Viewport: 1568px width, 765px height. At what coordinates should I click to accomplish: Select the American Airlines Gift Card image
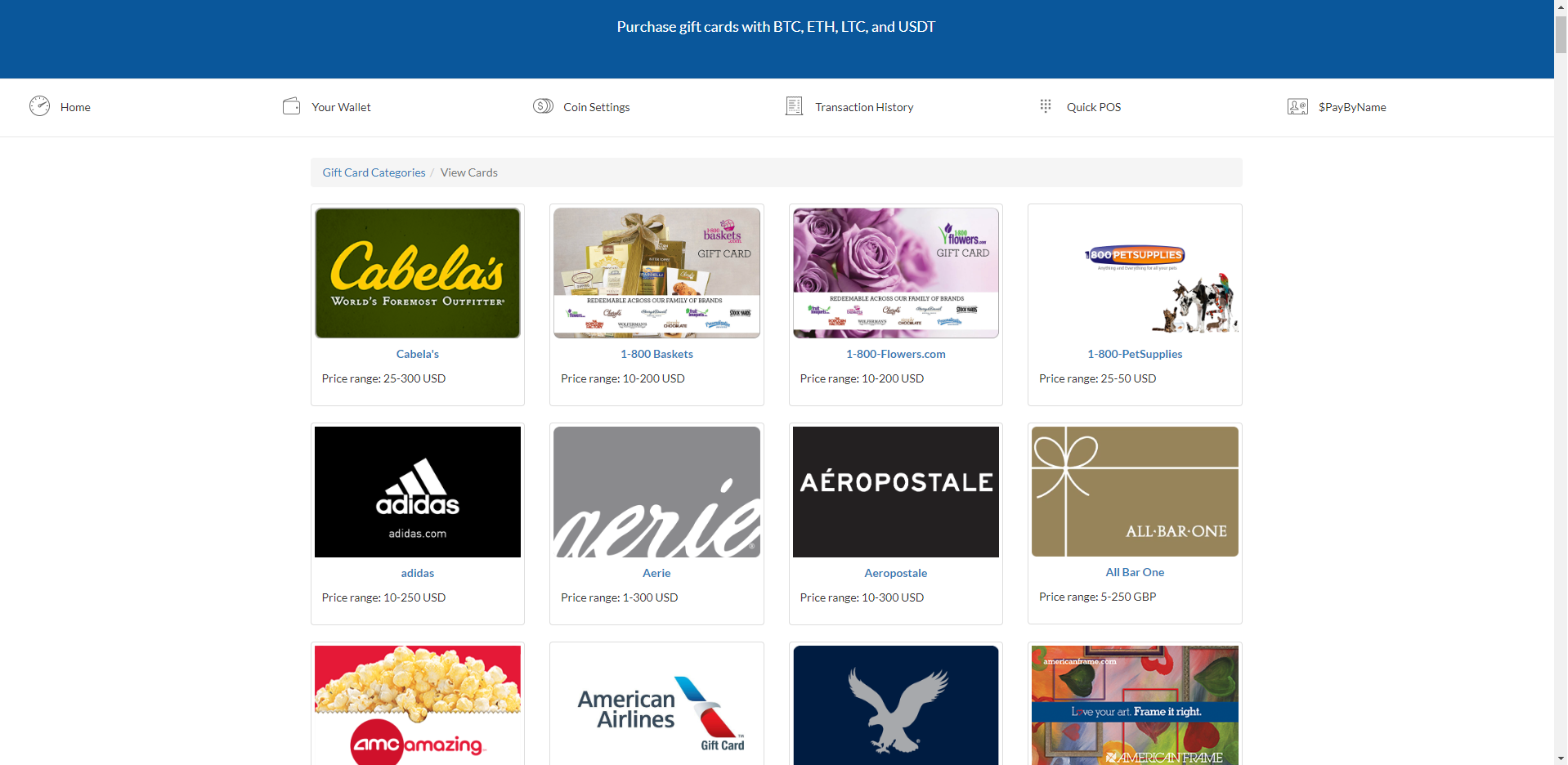[x=656, y=705]
